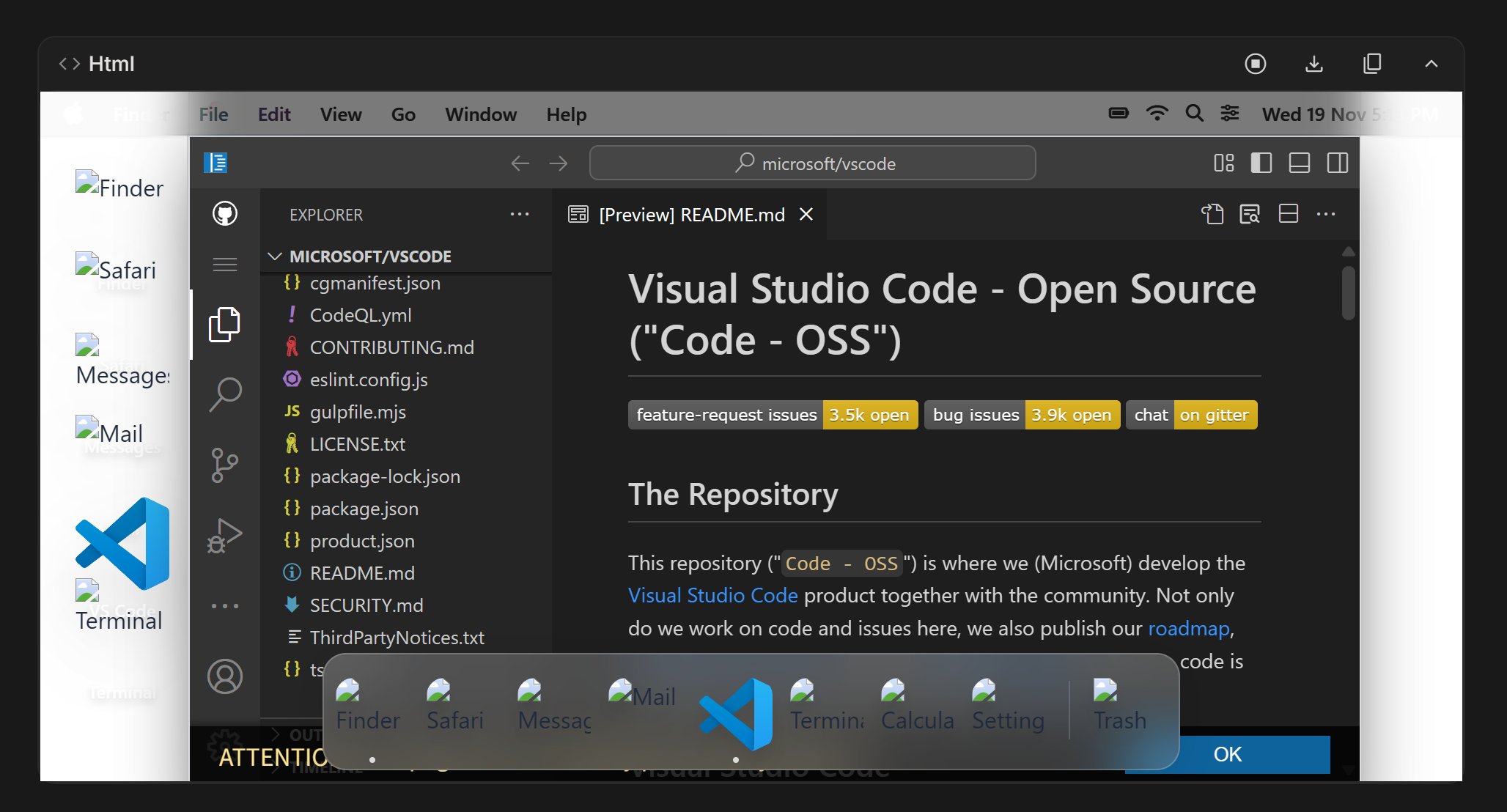Screen dimensions: 1507x812
Task: Open the Search view in activity bar
Action: pyautogui.click(x=225, y=395)
